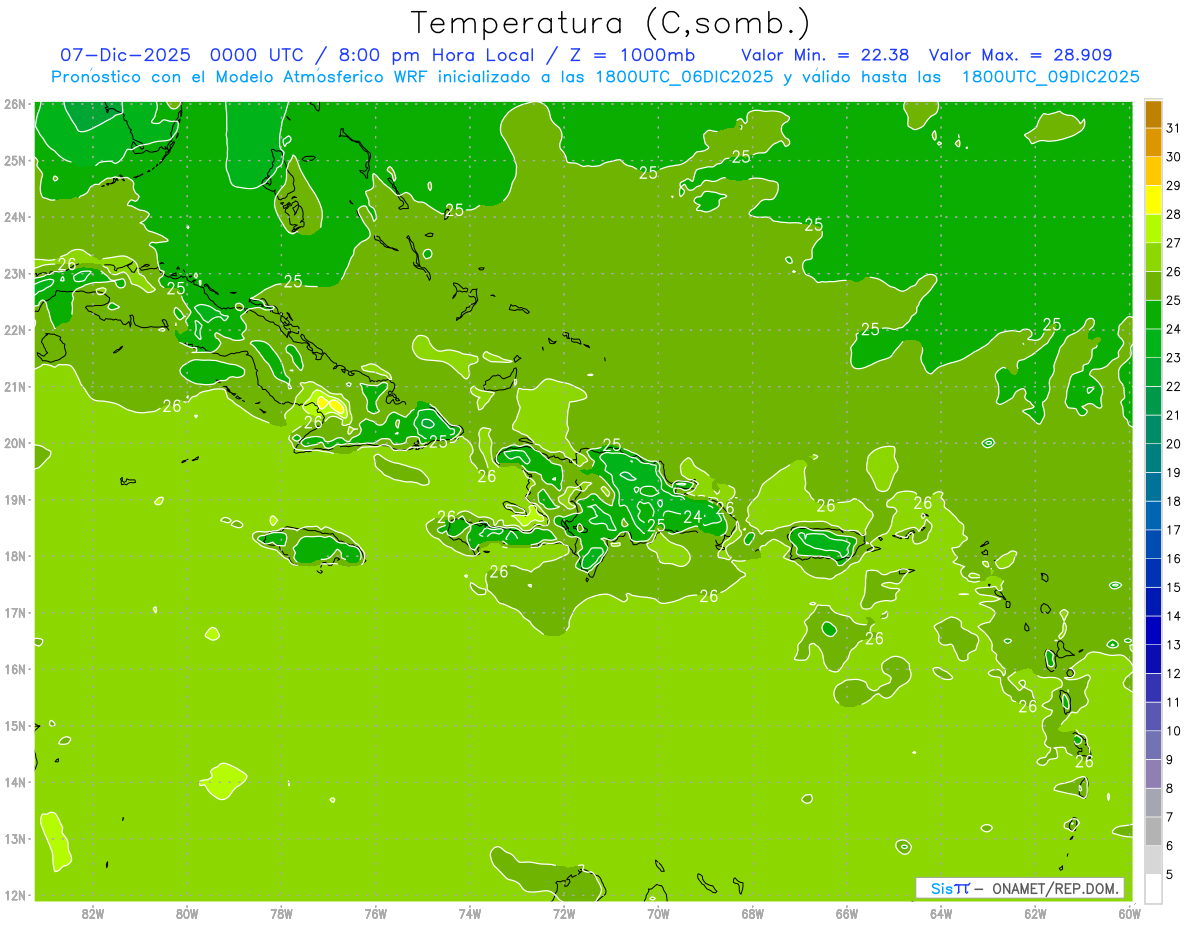The image size is (1200, 927).
Task: Click the 'Valor Max. = 28.909' text
Action: 1020,55
